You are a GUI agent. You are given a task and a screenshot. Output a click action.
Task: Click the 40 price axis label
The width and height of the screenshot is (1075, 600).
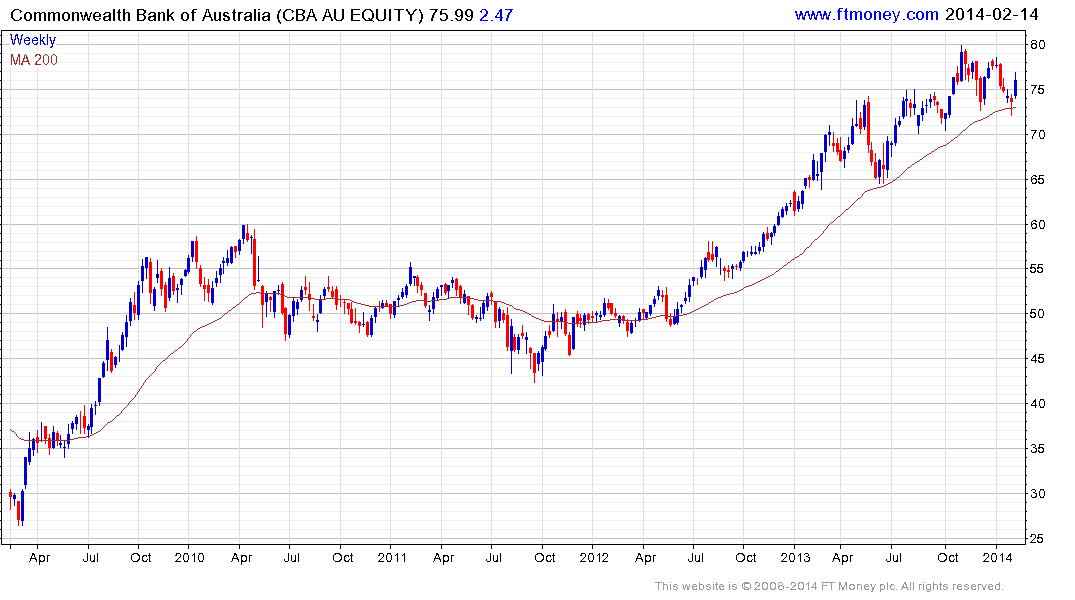click(1037, 404)
